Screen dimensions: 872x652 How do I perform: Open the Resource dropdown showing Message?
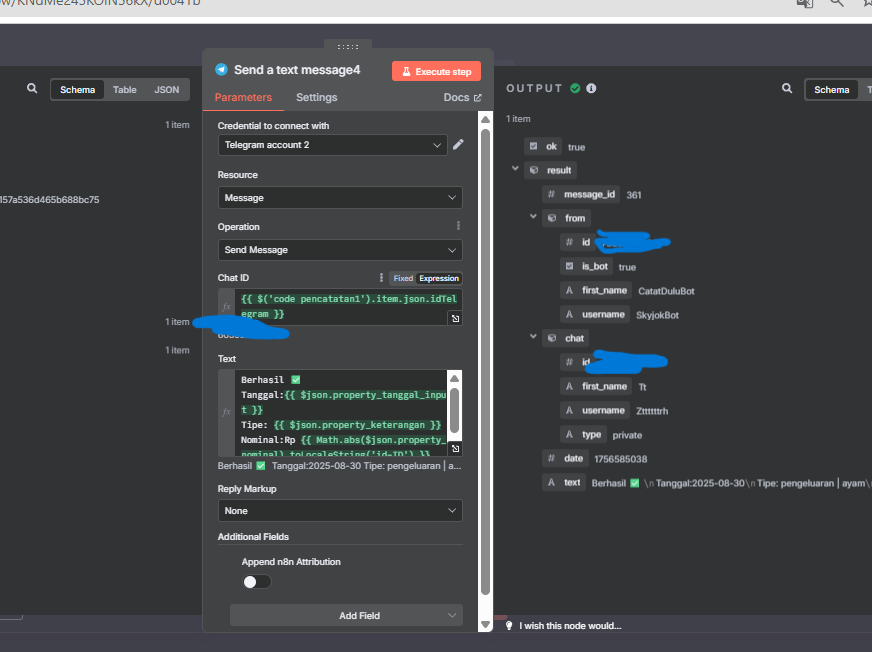click(340, 198)
